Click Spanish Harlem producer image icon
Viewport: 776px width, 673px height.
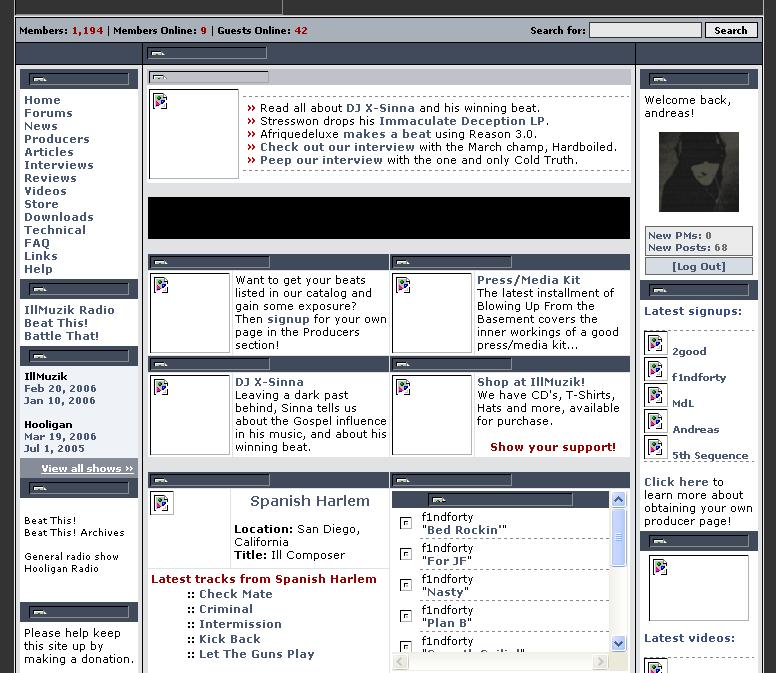pyautogui.click(x=162, y=503)
